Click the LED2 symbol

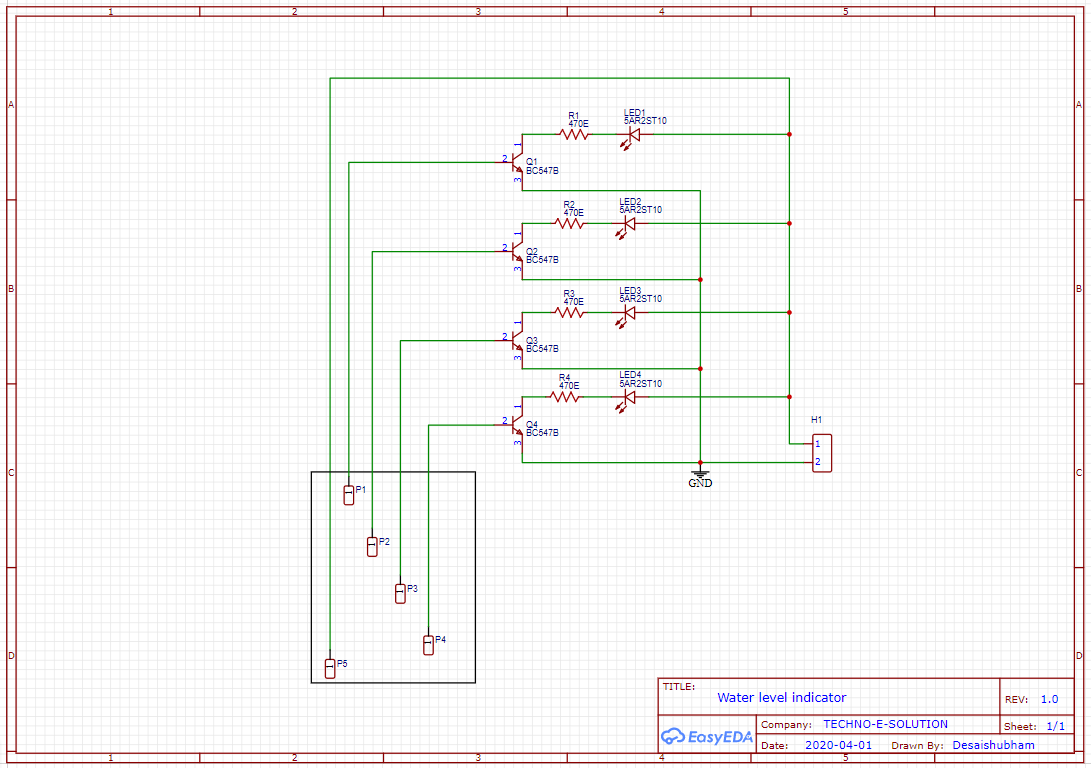click(x=628, y=224)
